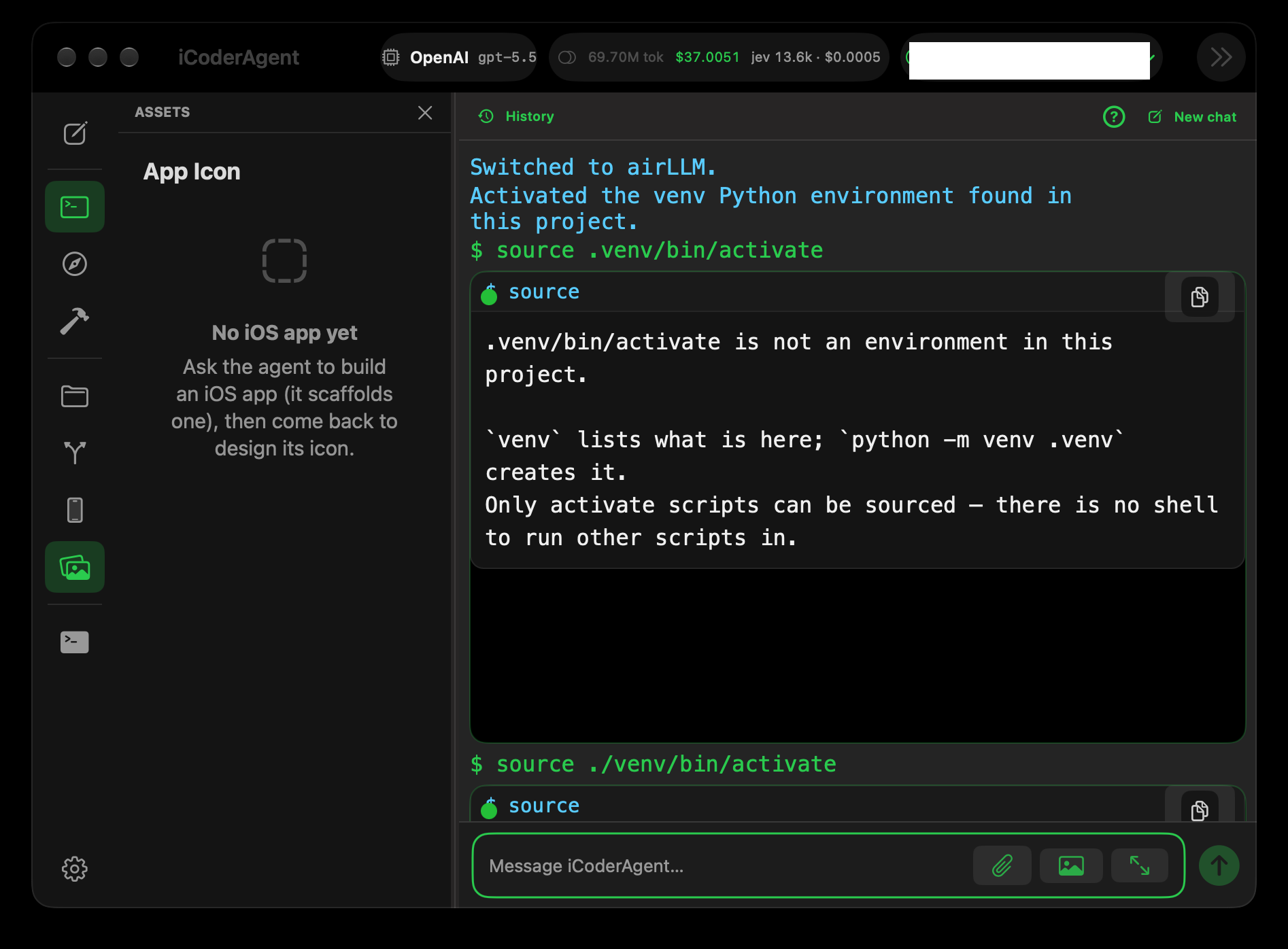The width and height of the screenshot is (1288, 949).
Task: Select the hammer build icon
Action: (x=75, y=321)
